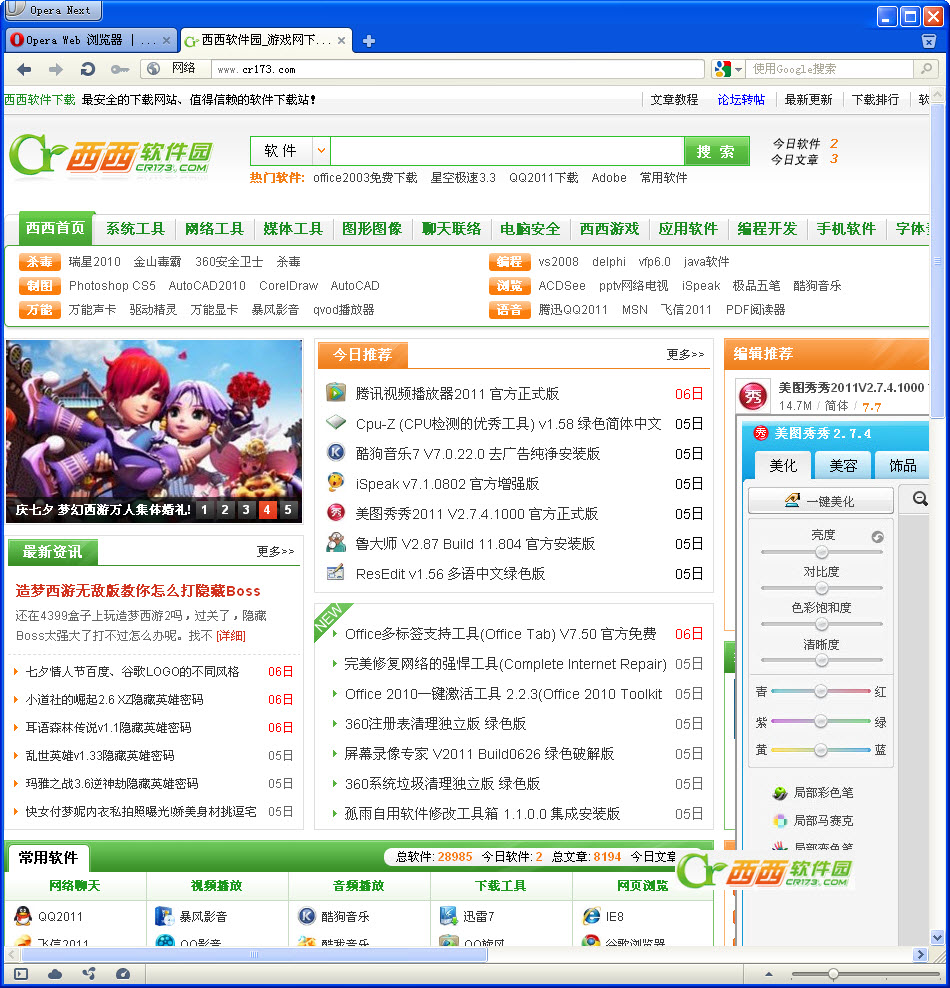Open the 系统工具 navigation tab
Viewport: 950px width, 988px height.
click(x=135, y=228)
